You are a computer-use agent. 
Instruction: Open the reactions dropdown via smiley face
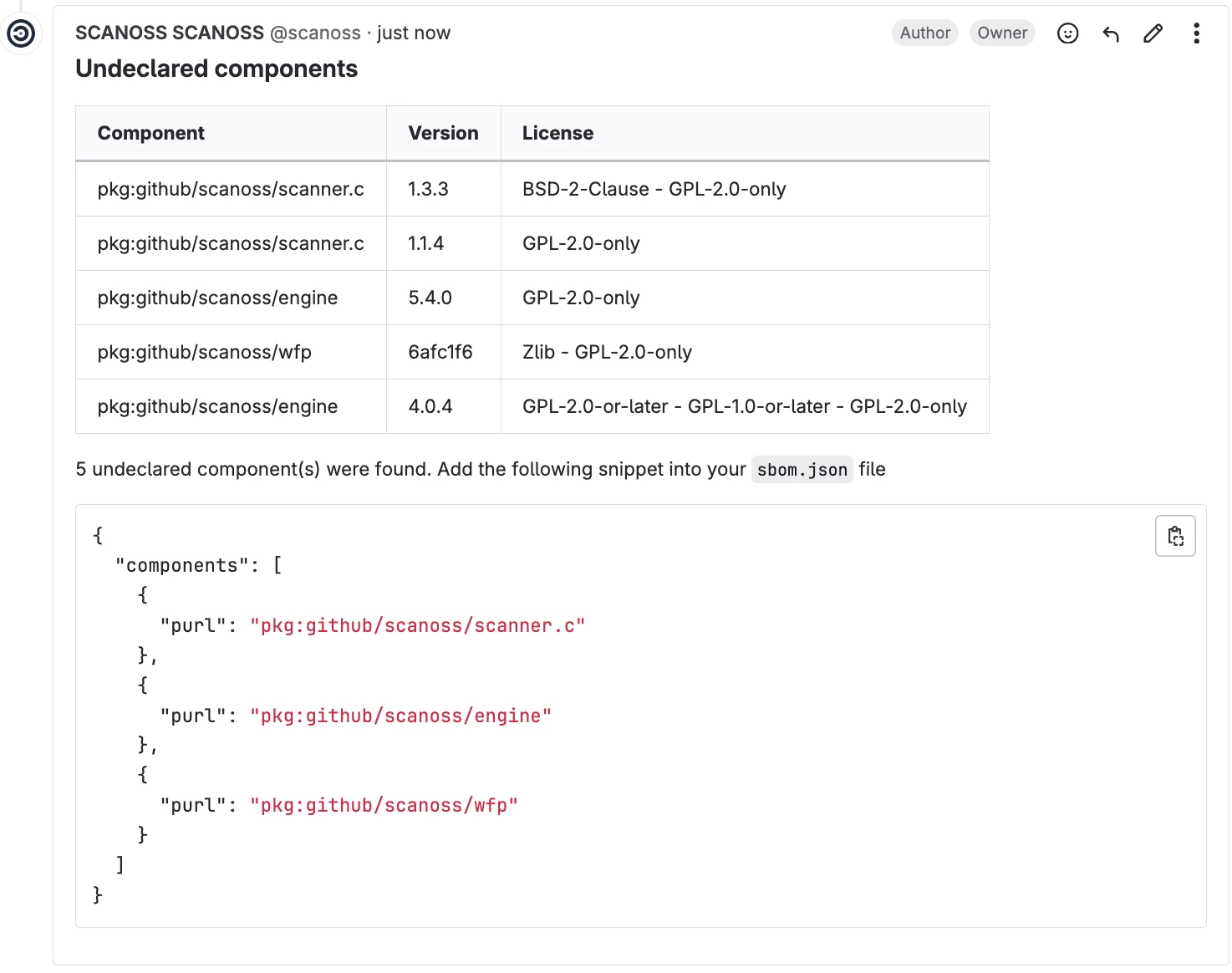click(x=1067, y=33)
